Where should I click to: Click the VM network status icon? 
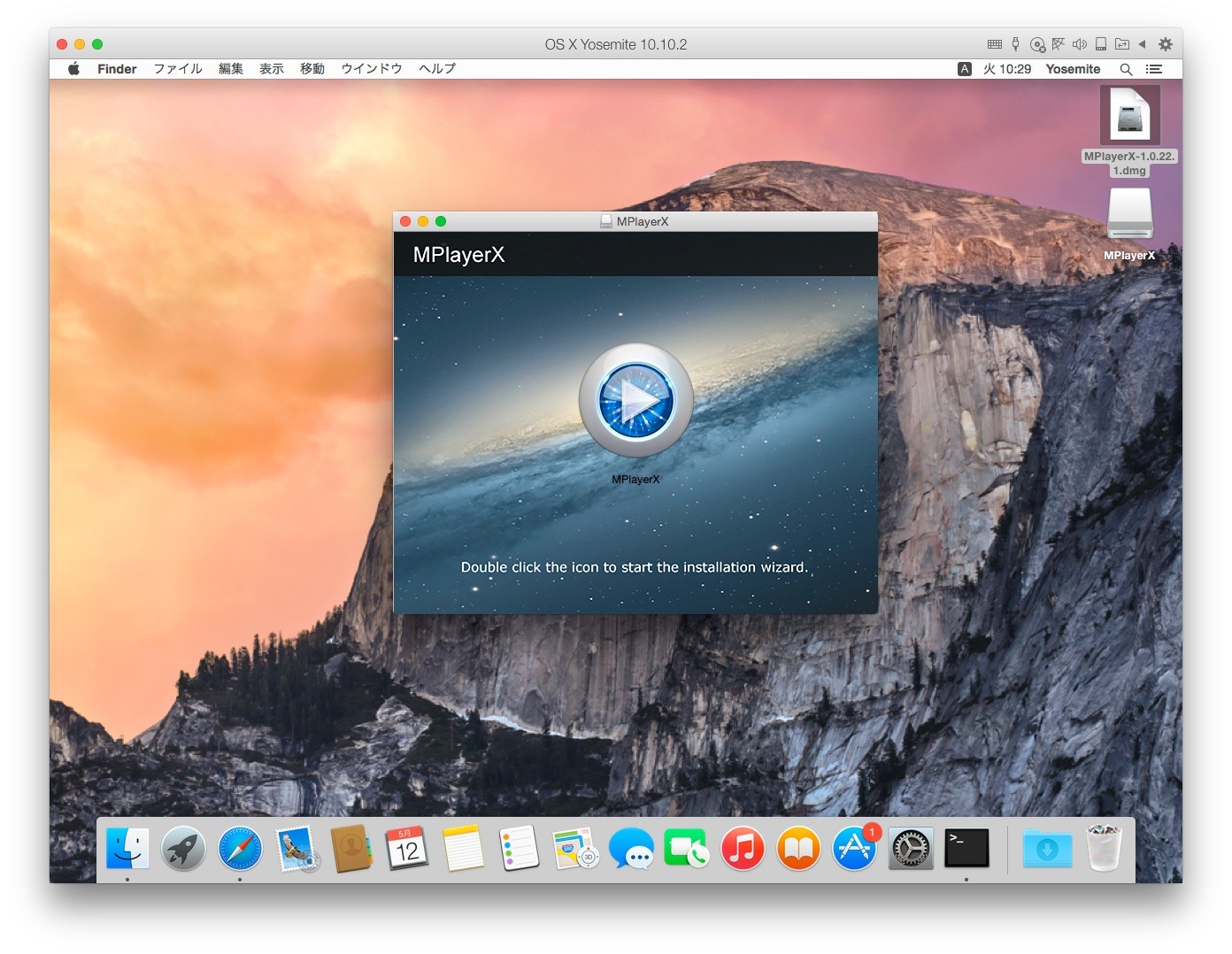click(x=1059, y=44)
